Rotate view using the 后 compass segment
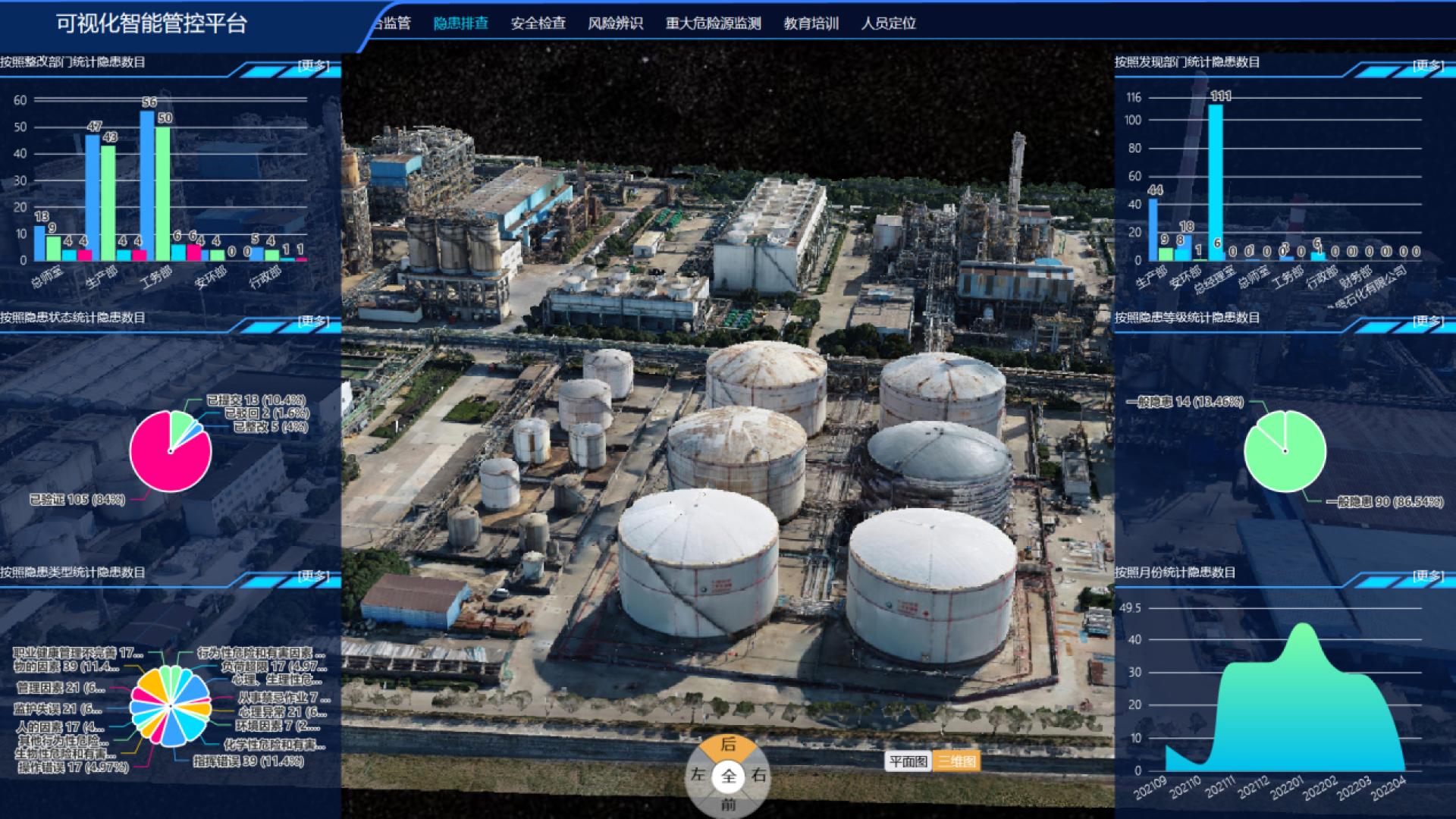Screen dimensions: 1456x819 tap(728, 745)
